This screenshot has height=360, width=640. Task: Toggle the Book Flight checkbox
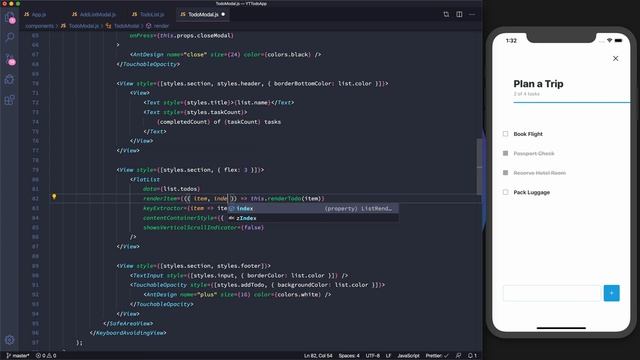505,134
